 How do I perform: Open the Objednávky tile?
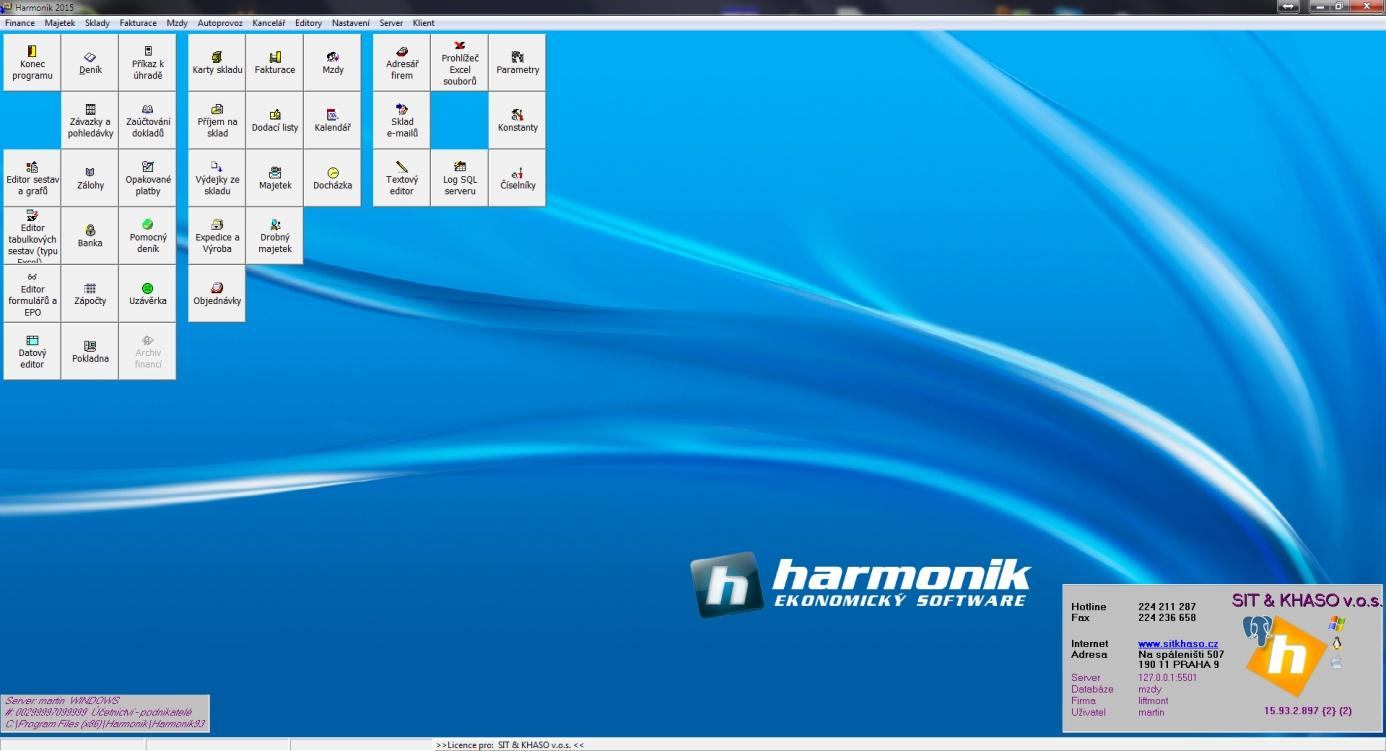tap(217, 294)
